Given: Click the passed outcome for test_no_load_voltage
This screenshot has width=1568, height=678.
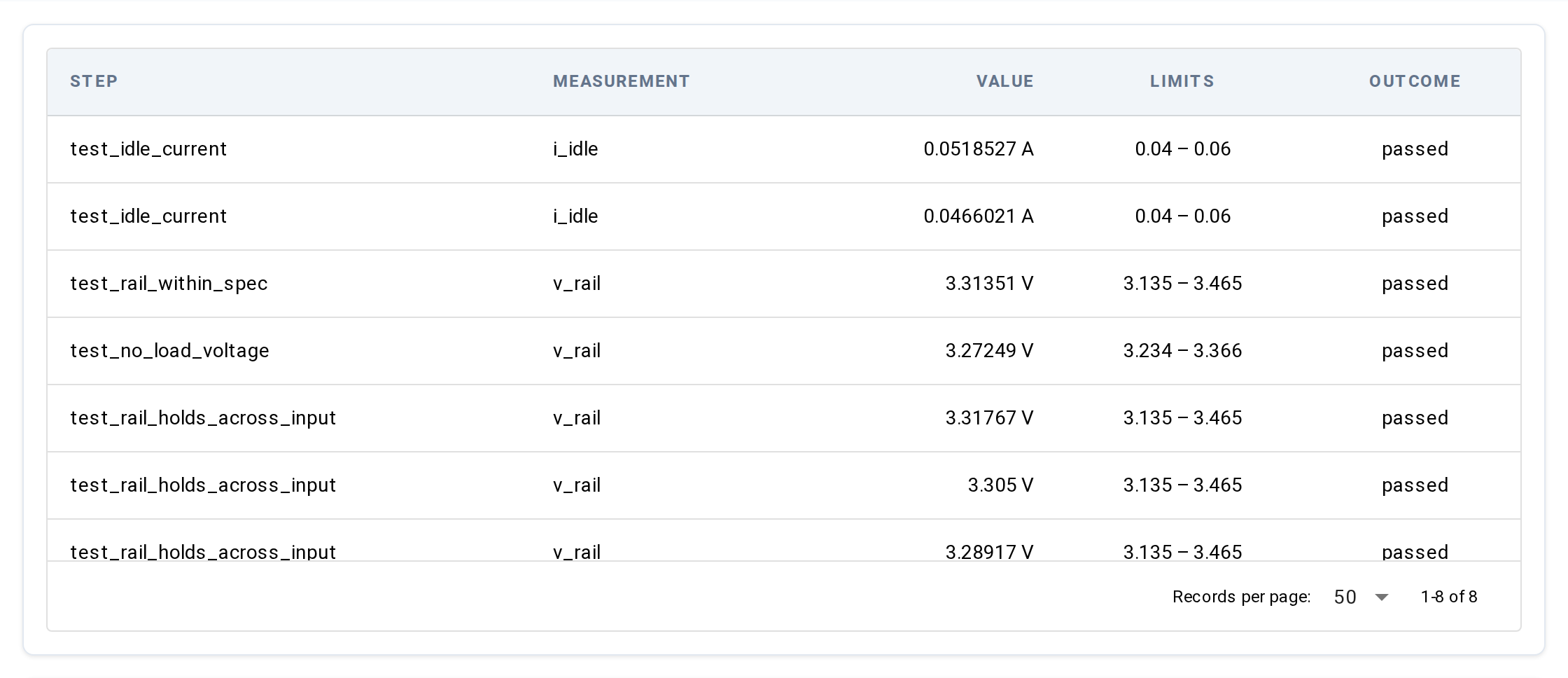Looking at the screenshot, I should tap(1415, 350).
